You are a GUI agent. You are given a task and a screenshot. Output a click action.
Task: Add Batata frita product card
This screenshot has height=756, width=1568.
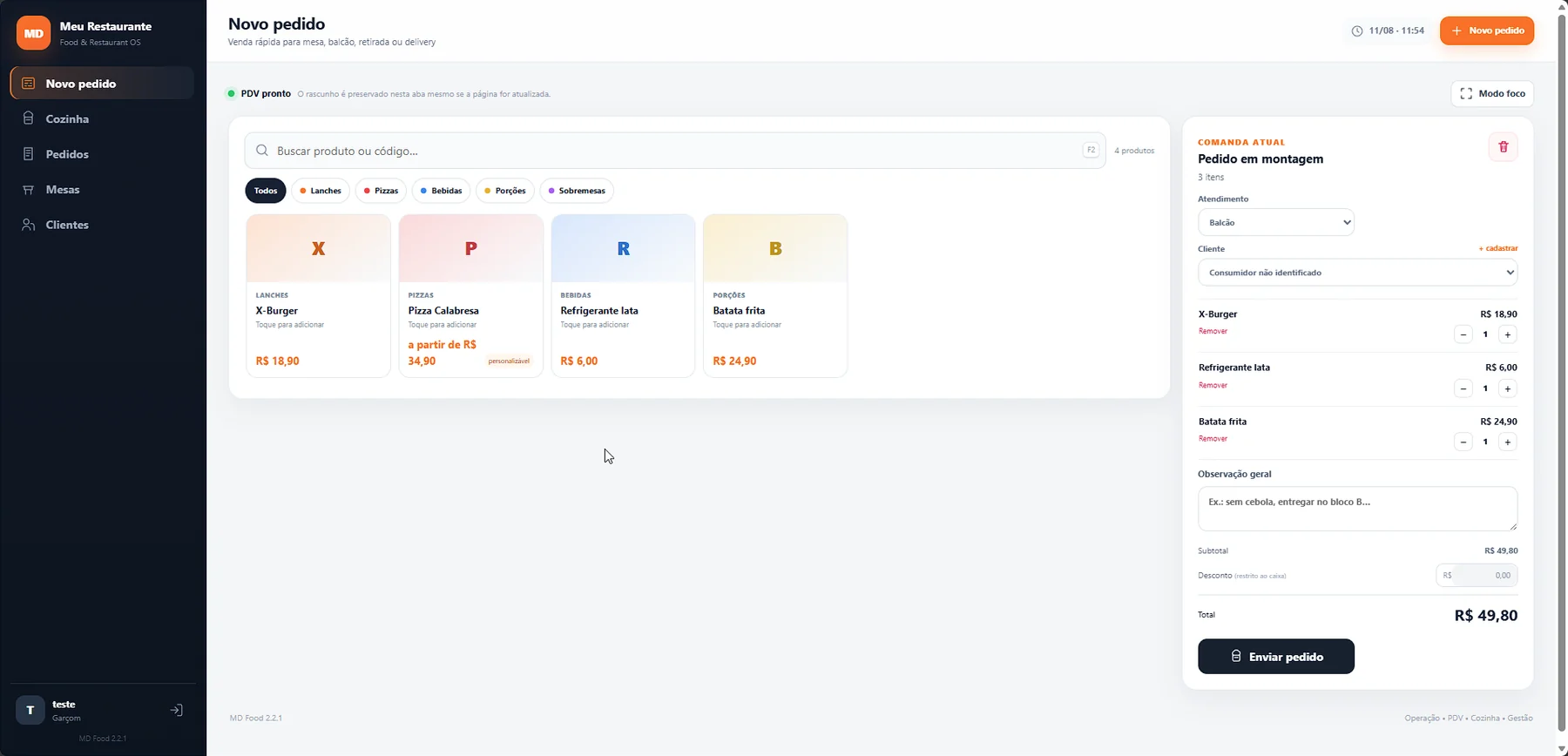coord(775,296)
